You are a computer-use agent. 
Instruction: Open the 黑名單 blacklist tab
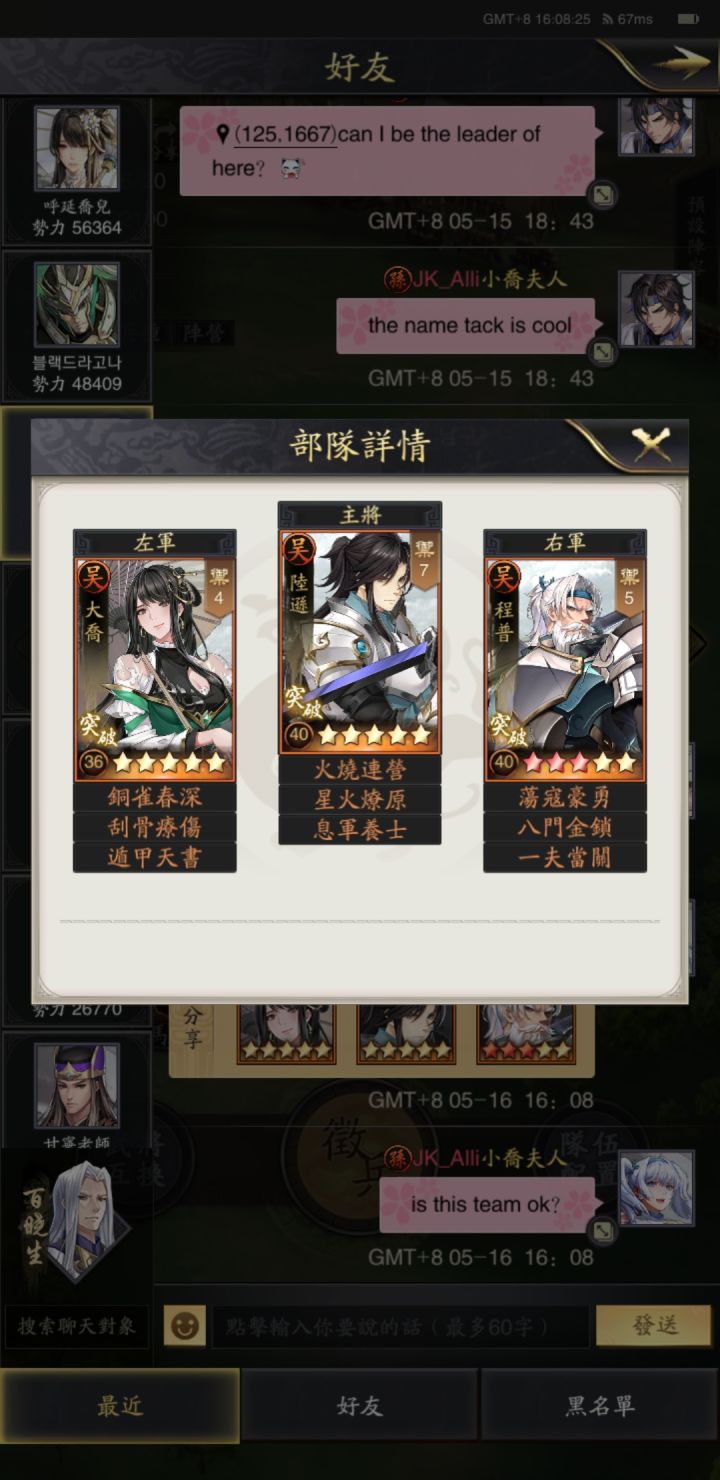click(600, 1405)
